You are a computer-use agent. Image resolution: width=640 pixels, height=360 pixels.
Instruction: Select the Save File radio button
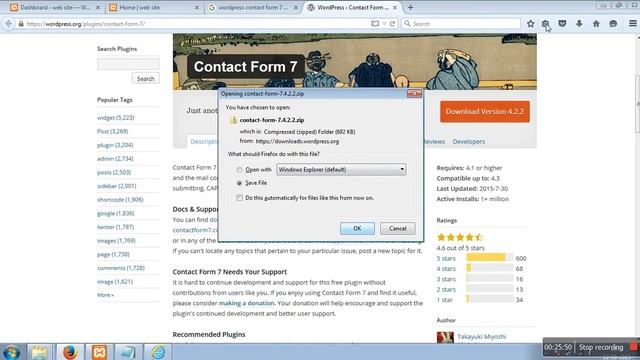[x=239, y=183]
